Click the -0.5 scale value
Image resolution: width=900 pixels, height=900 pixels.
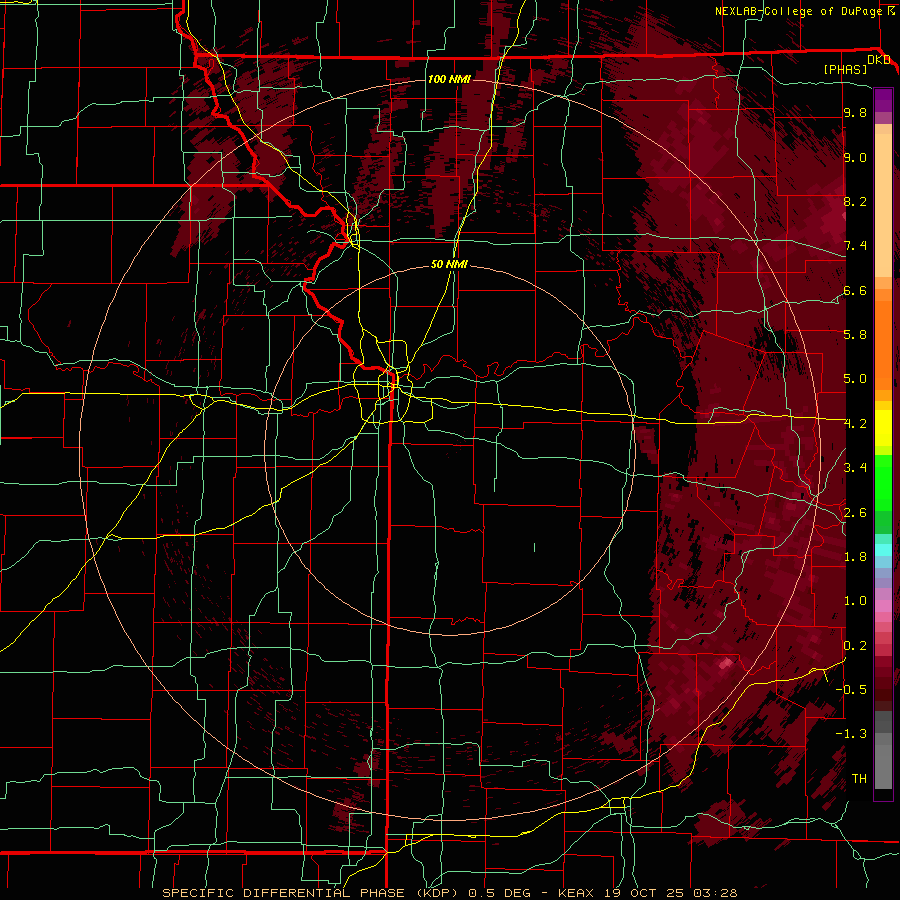851,690
